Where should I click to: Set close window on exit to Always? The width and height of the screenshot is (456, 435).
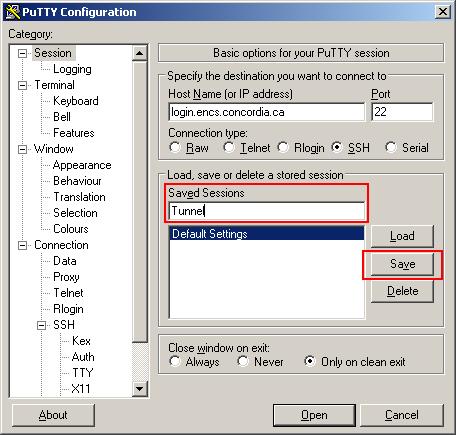tap(175, 361)
